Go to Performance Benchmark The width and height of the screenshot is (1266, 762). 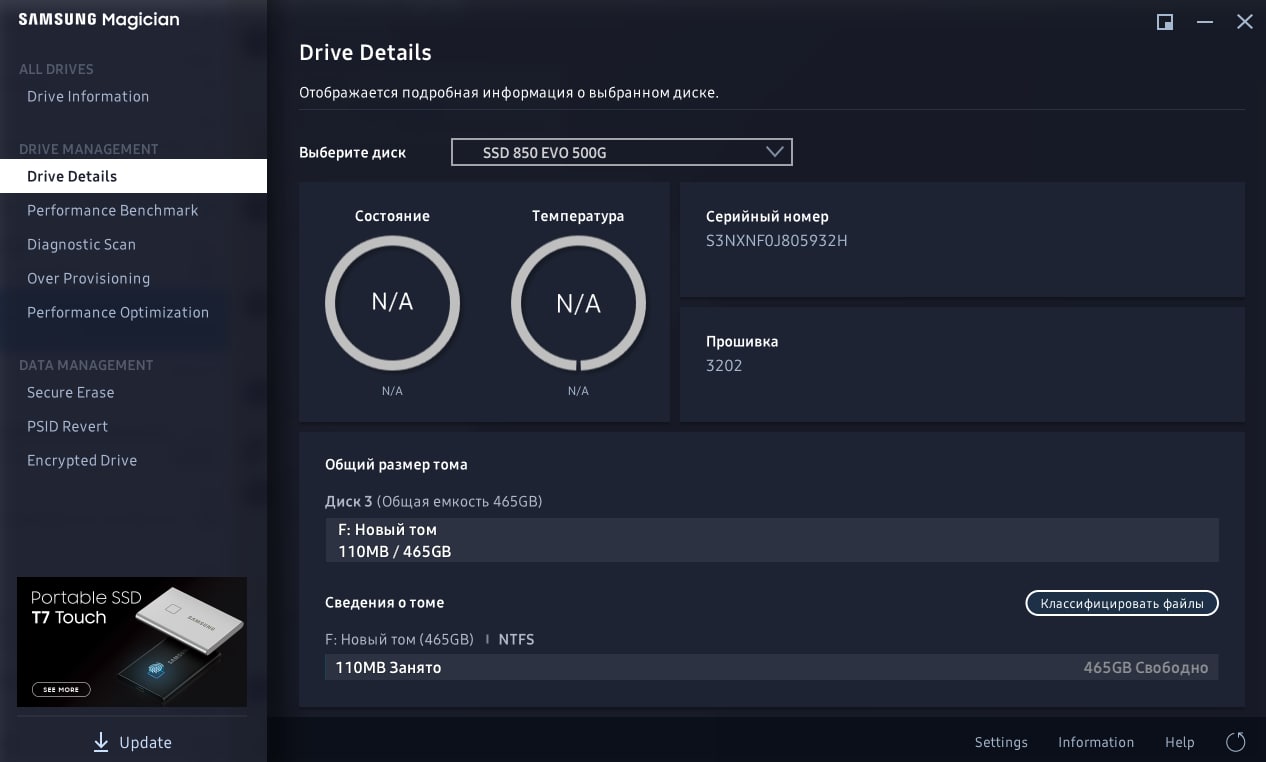pyautogui.click(x=113, y=210)
